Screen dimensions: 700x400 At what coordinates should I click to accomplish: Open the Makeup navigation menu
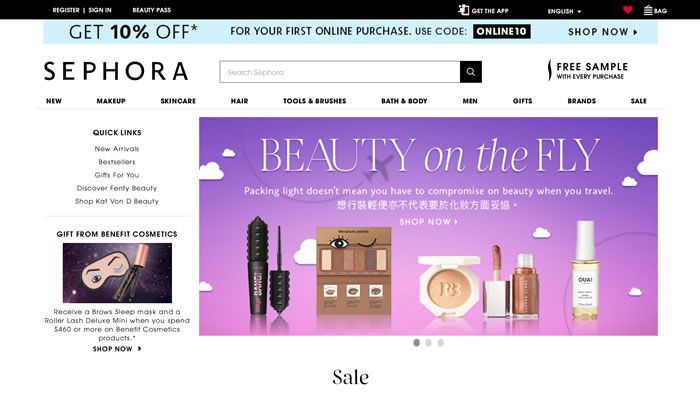(x=111, y=101)
